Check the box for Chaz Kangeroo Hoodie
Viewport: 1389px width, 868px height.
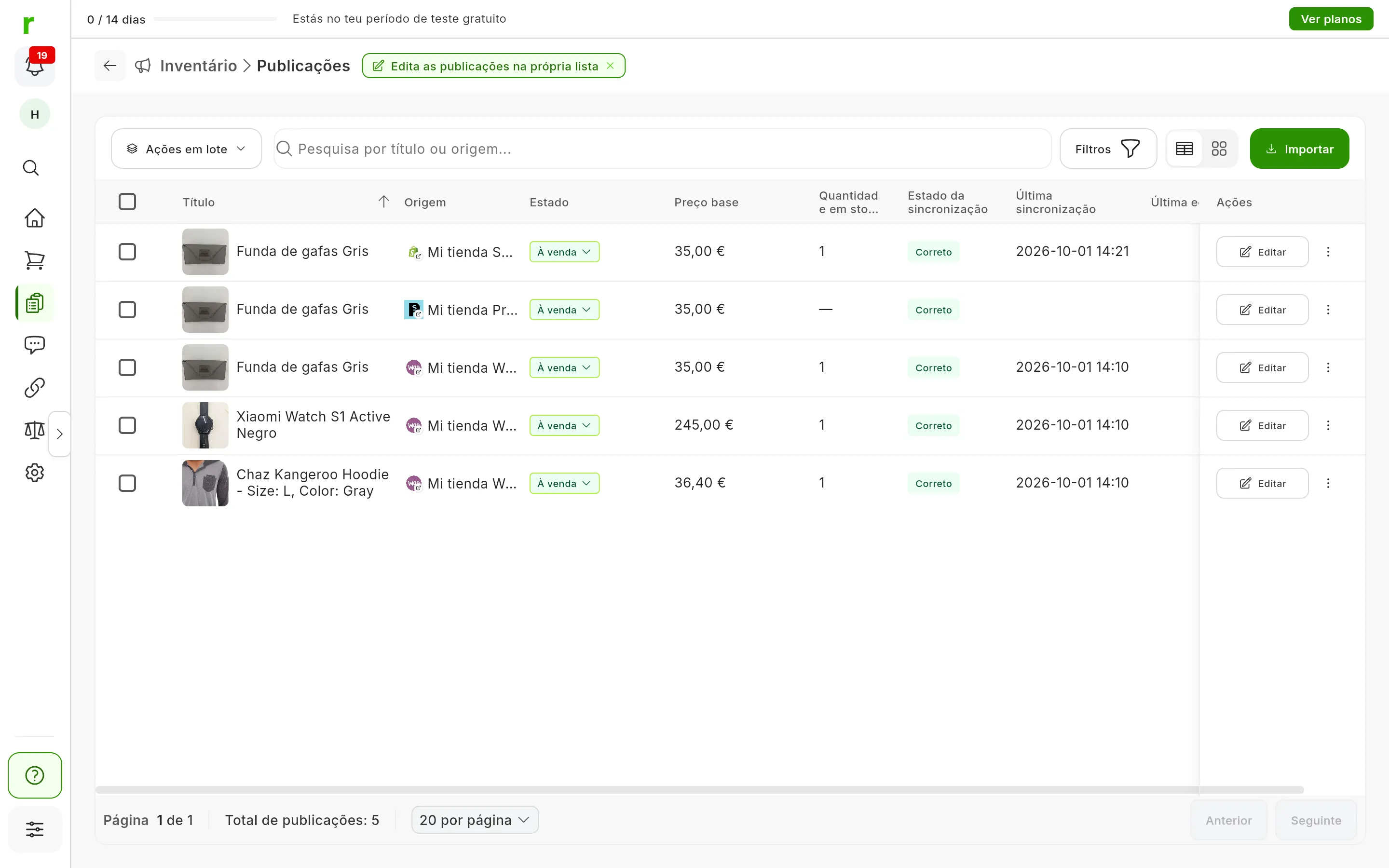click(127, 483)
